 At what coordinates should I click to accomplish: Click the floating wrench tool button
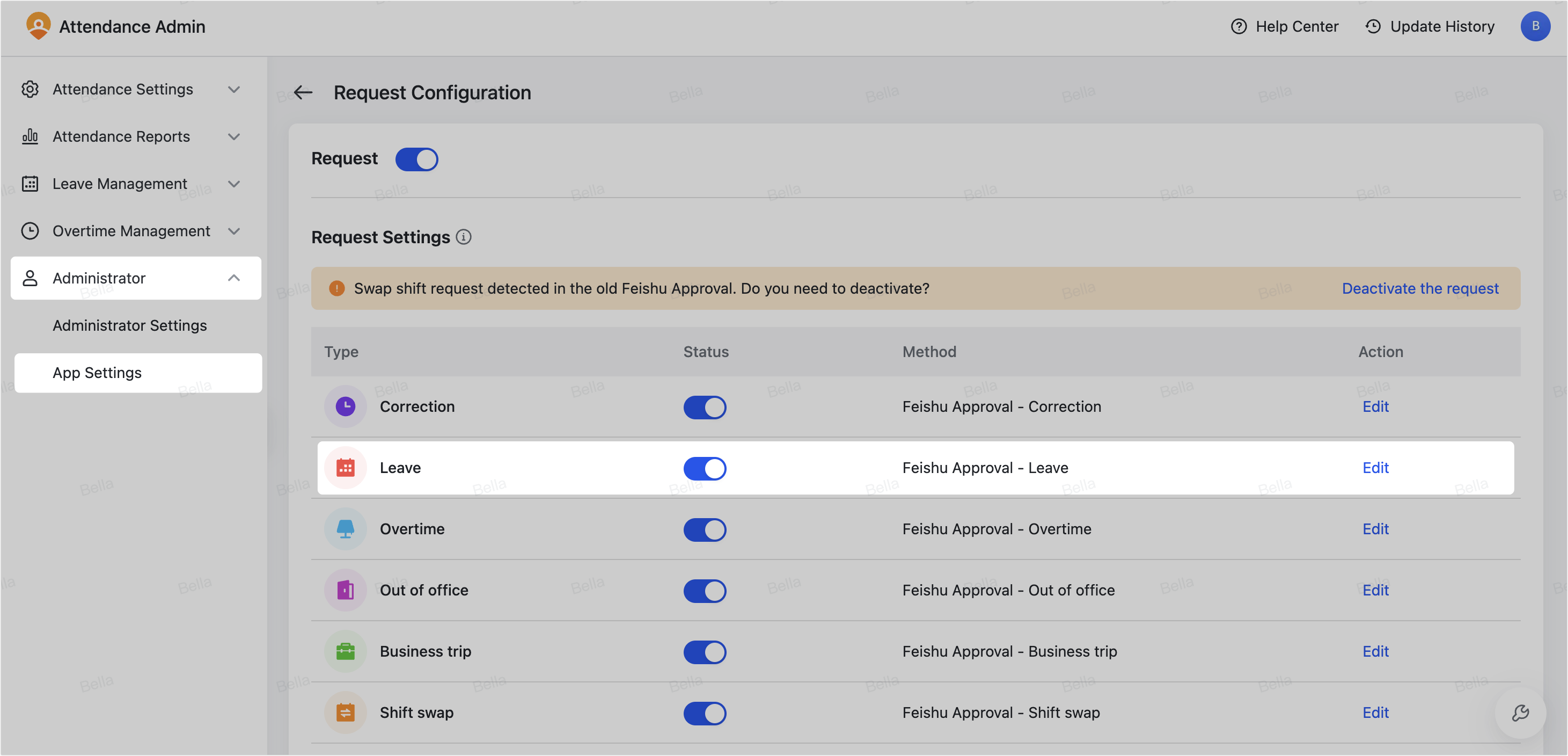coord(1520,713)
